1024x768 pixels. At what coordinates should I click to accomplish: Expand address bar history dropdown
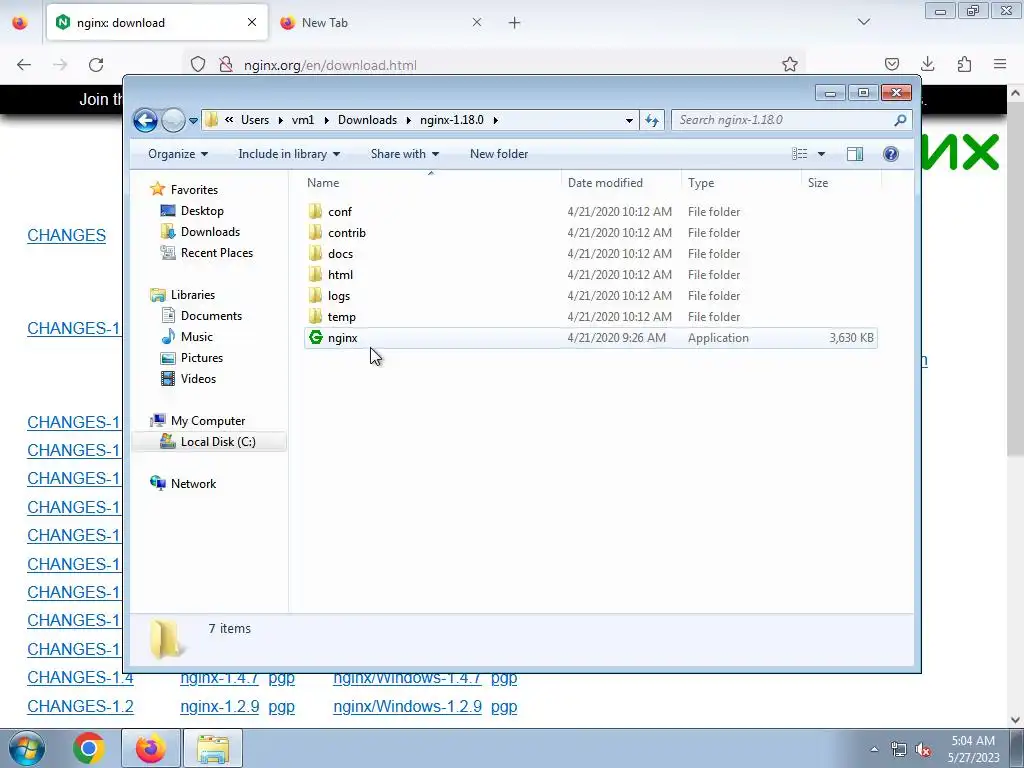click(x=629, y=120)
